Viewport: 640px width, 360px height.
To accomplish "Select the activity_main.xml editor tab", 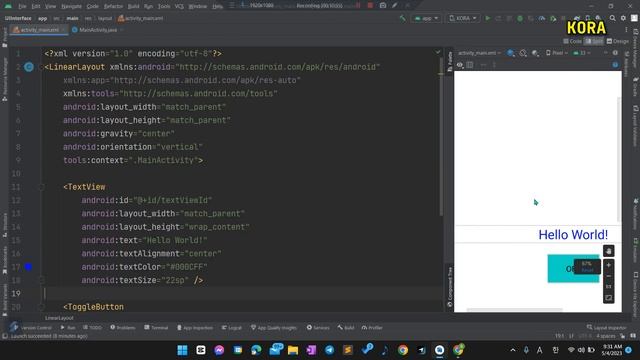I will coord(39,30).
